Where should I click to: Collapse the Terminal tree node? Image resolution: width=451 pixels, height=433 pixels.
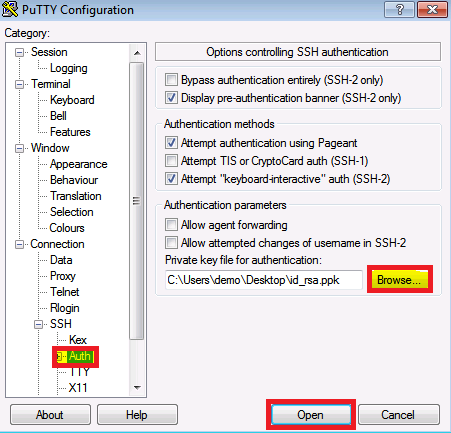click(20, 84)
